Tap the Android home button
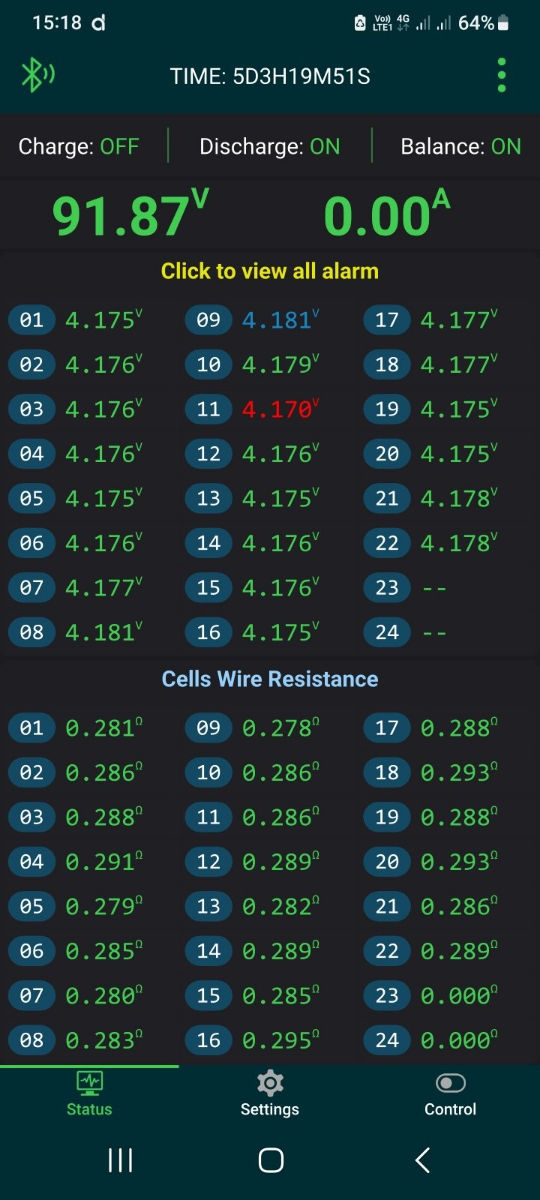Image resolution: width=540 pixels, height=1200 pixels. pos(270,1160)
